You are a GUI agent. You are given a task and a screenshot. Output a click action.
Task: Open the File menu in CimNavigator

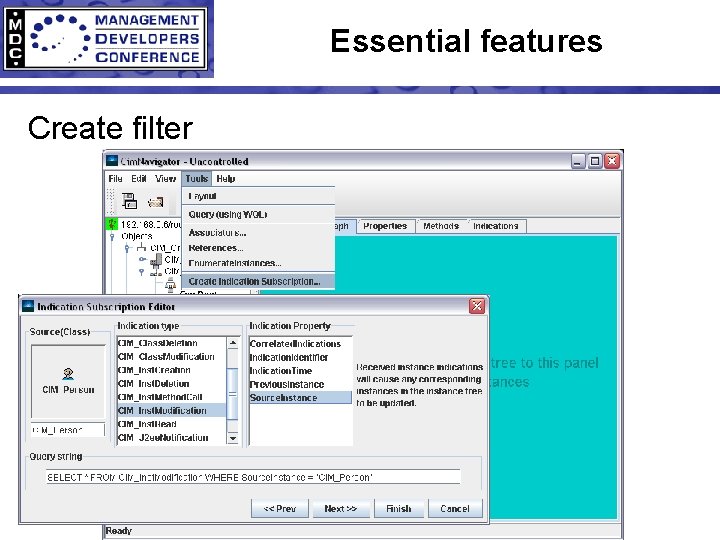pos(115,179)
